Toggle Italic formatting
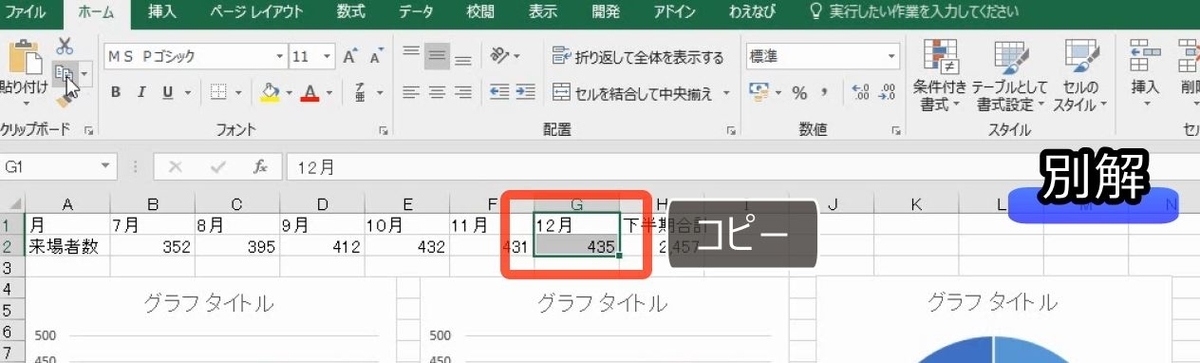The width and height of the screenshot is (1200, 363). tap(141, 93)
